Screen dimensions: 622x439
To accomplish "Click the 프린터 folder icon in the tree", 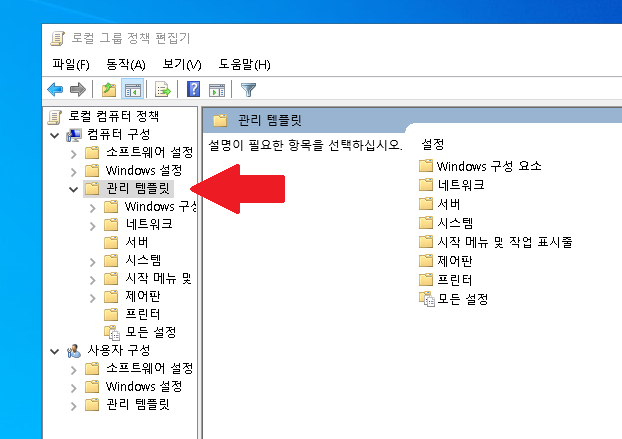I will (111, 314).
